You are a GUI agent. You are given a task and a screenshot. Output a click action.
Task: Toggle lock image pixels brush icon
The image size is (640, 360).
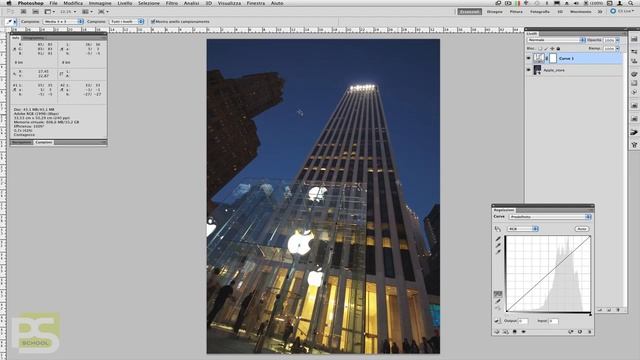click(x=546, y=49)
